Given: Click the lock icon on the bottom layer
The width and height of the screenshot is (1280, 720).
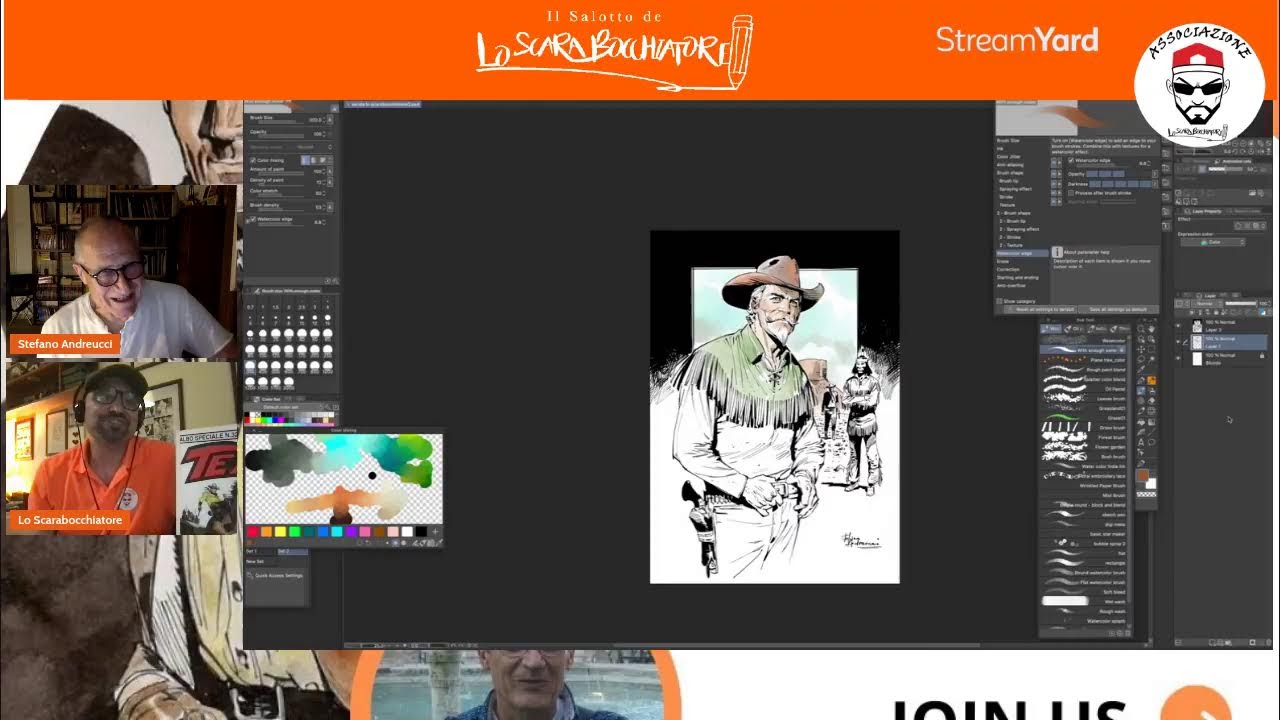Looking at the screenshot, I should [x=1262, y=355].
